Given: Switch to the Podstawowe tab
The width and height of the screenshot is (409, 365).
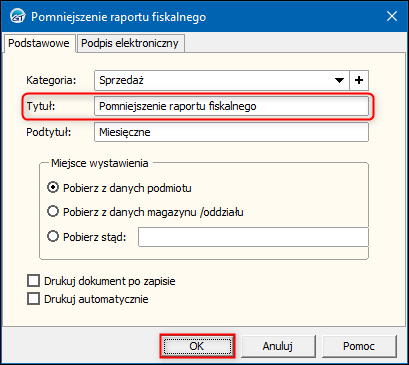Looking at the screenshot, I should coord(39,43).
